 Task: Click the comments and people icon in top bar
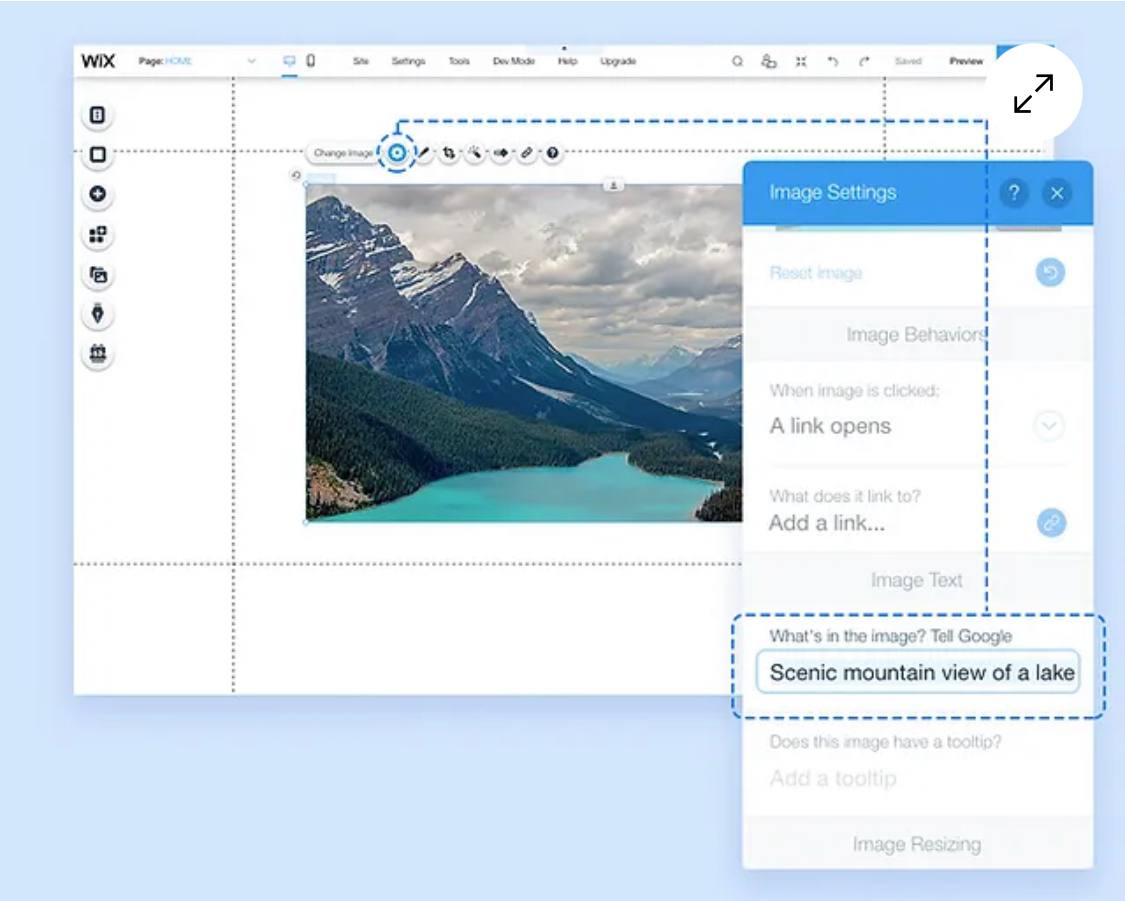tap(768, 61)
